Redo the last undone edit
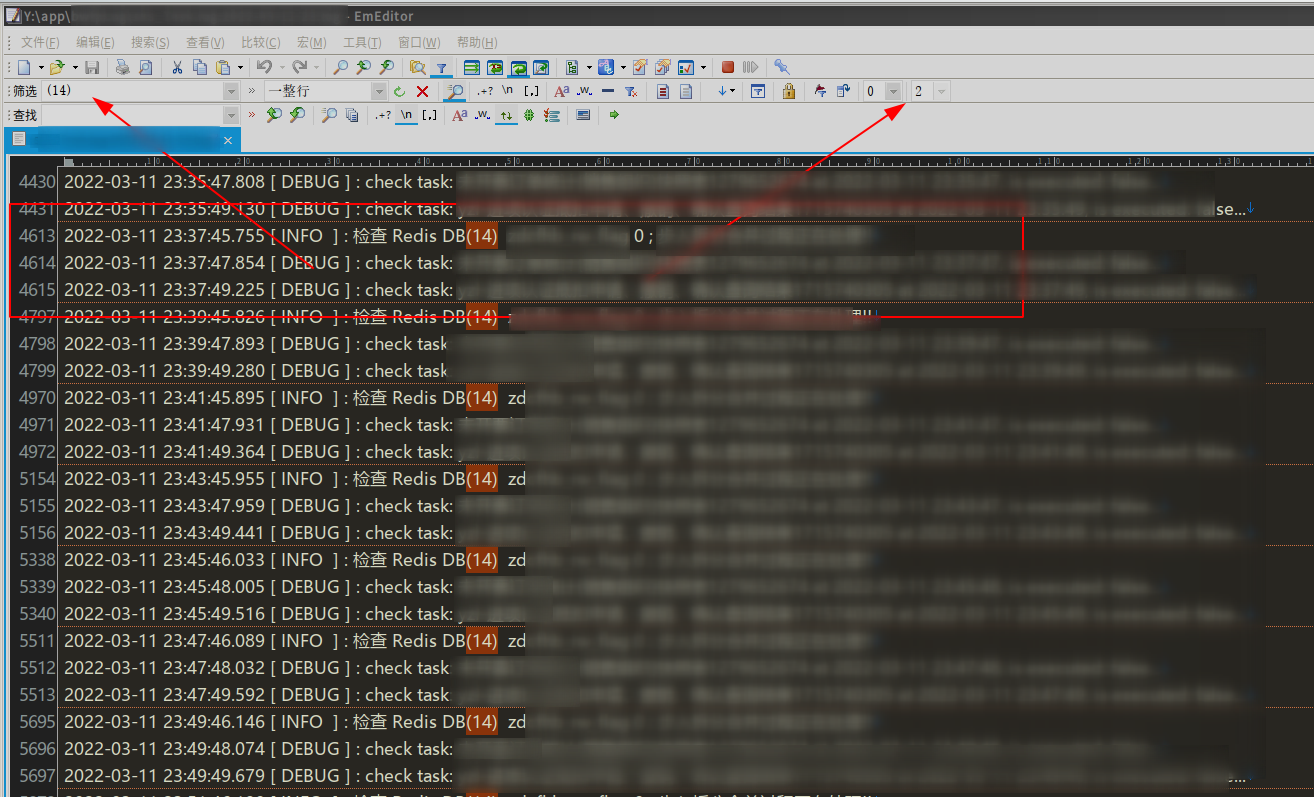 click(301, 67)
